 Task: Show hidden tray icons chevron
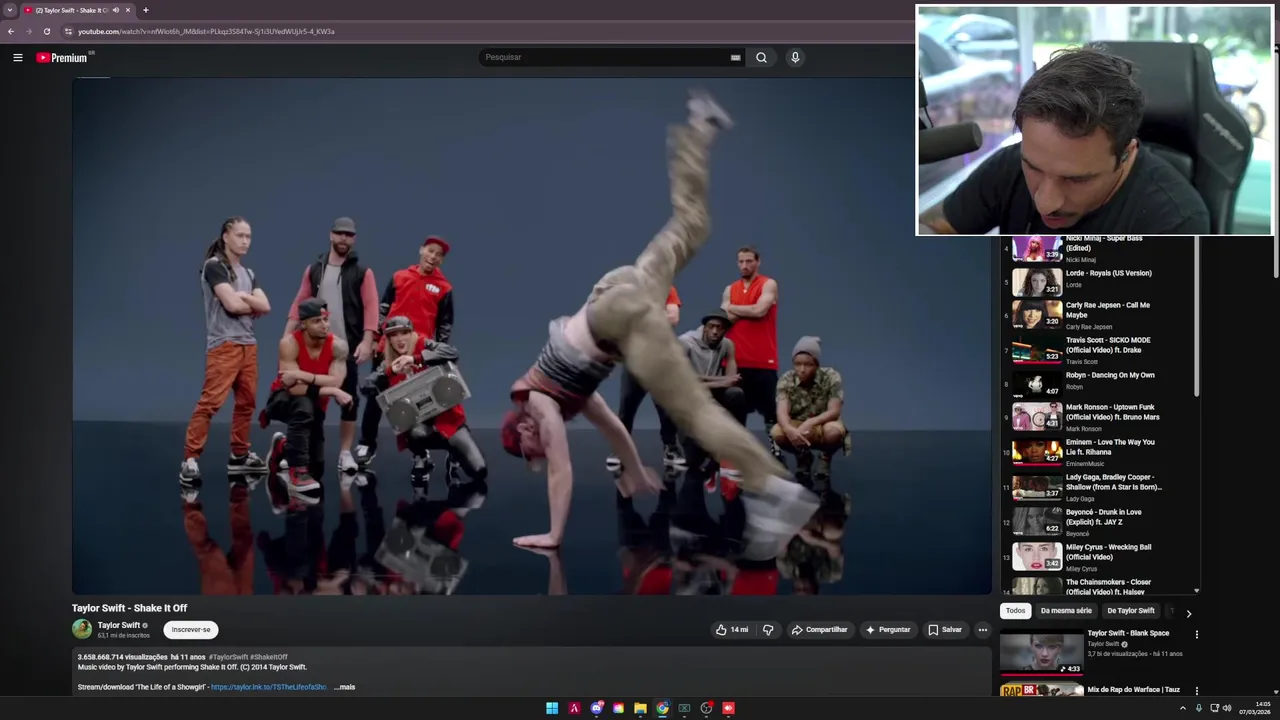click(1182, 708)
